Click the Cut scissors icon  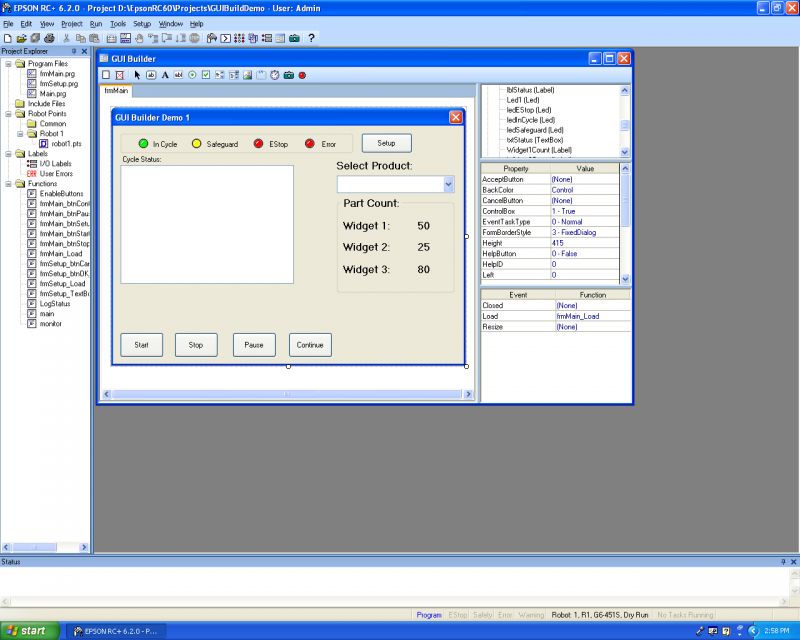[66, 38]
